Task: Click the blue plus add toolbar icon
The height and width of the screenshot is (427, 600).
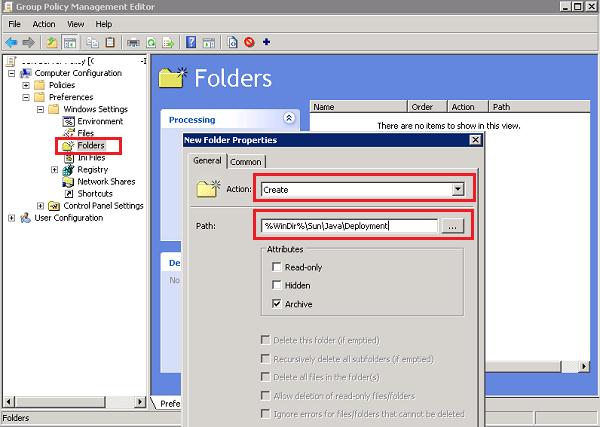Action: (267, 43)
